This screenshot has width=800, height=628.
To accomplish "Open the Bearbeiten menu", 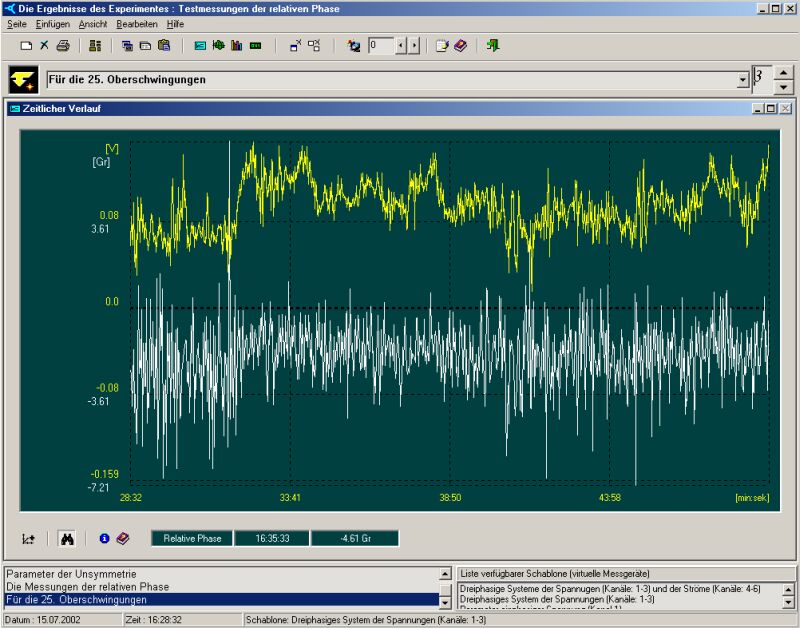I will click(137, 23).
